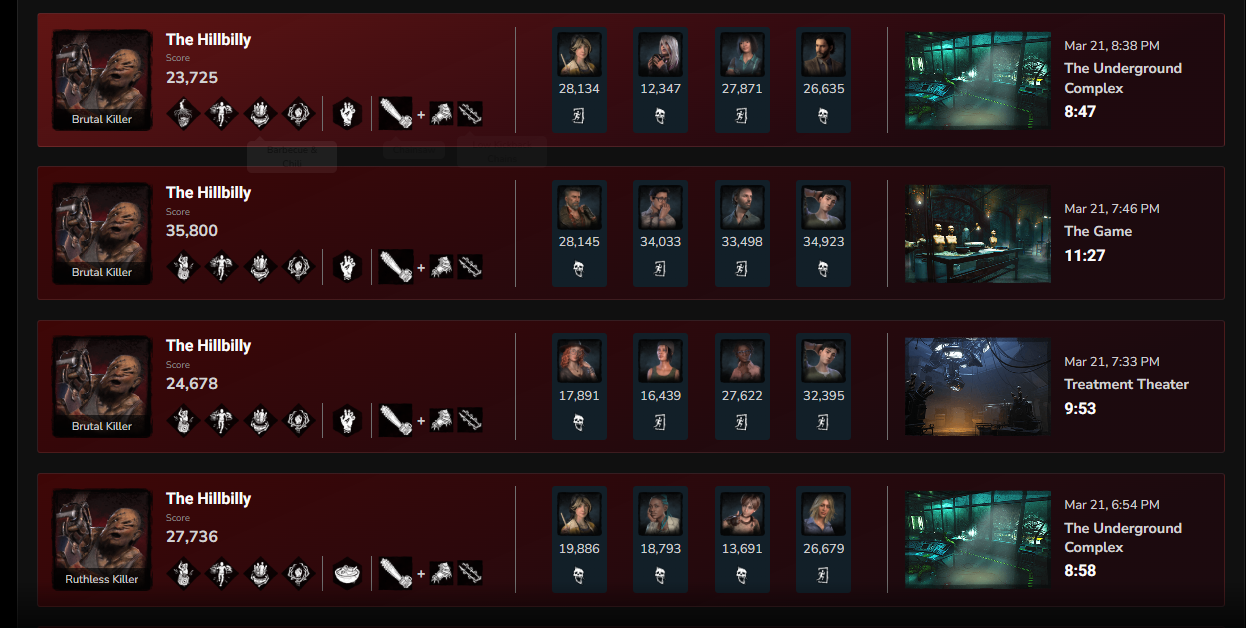Viewport: 1246px width, 628px height.
Task: Click the Ruthless Killer Hillbilly portrait
Action: tap(102, 539)
